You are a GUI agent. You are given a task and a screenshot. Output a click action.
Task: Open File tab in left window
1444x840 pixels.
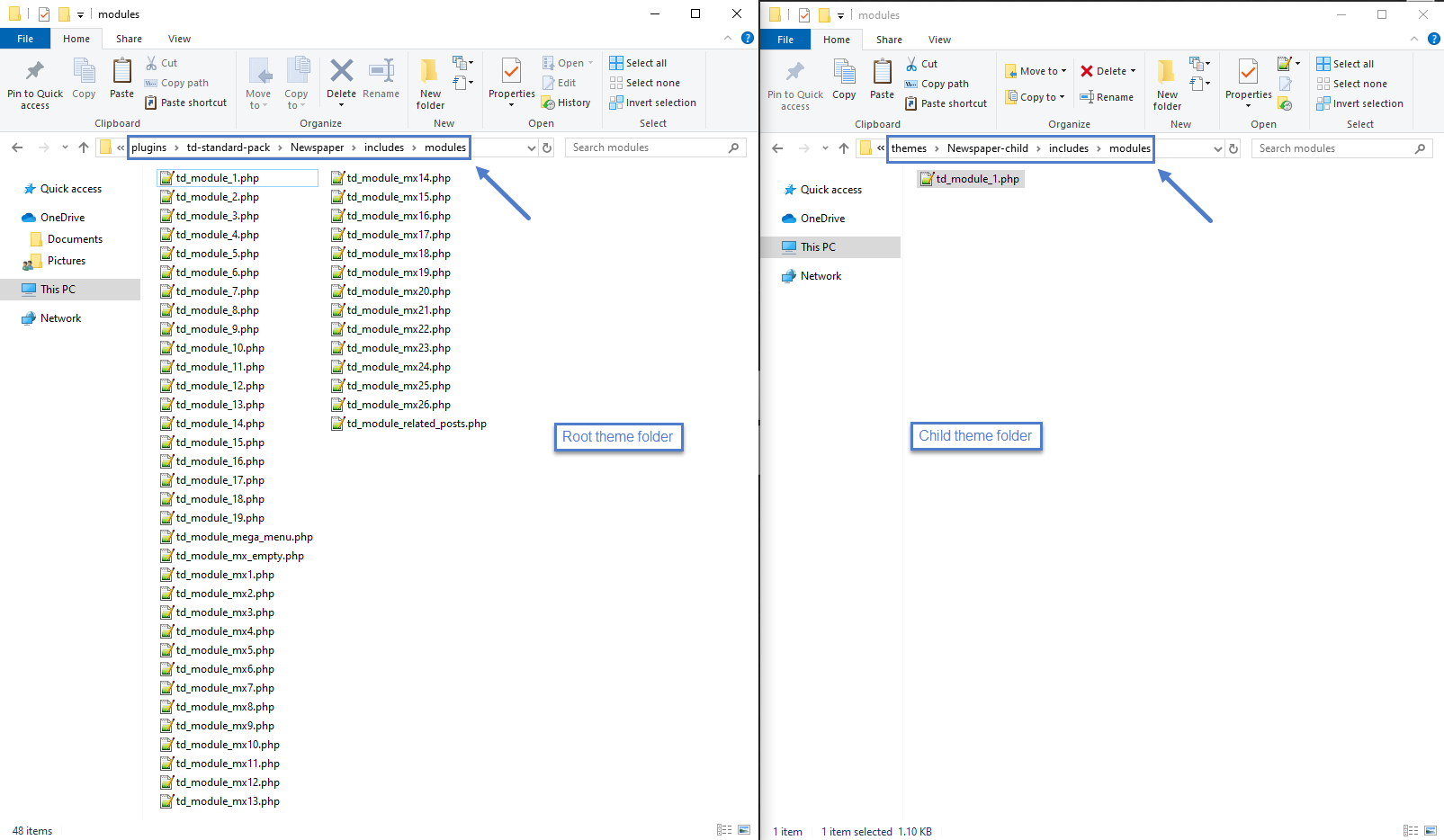pos(25,39)
